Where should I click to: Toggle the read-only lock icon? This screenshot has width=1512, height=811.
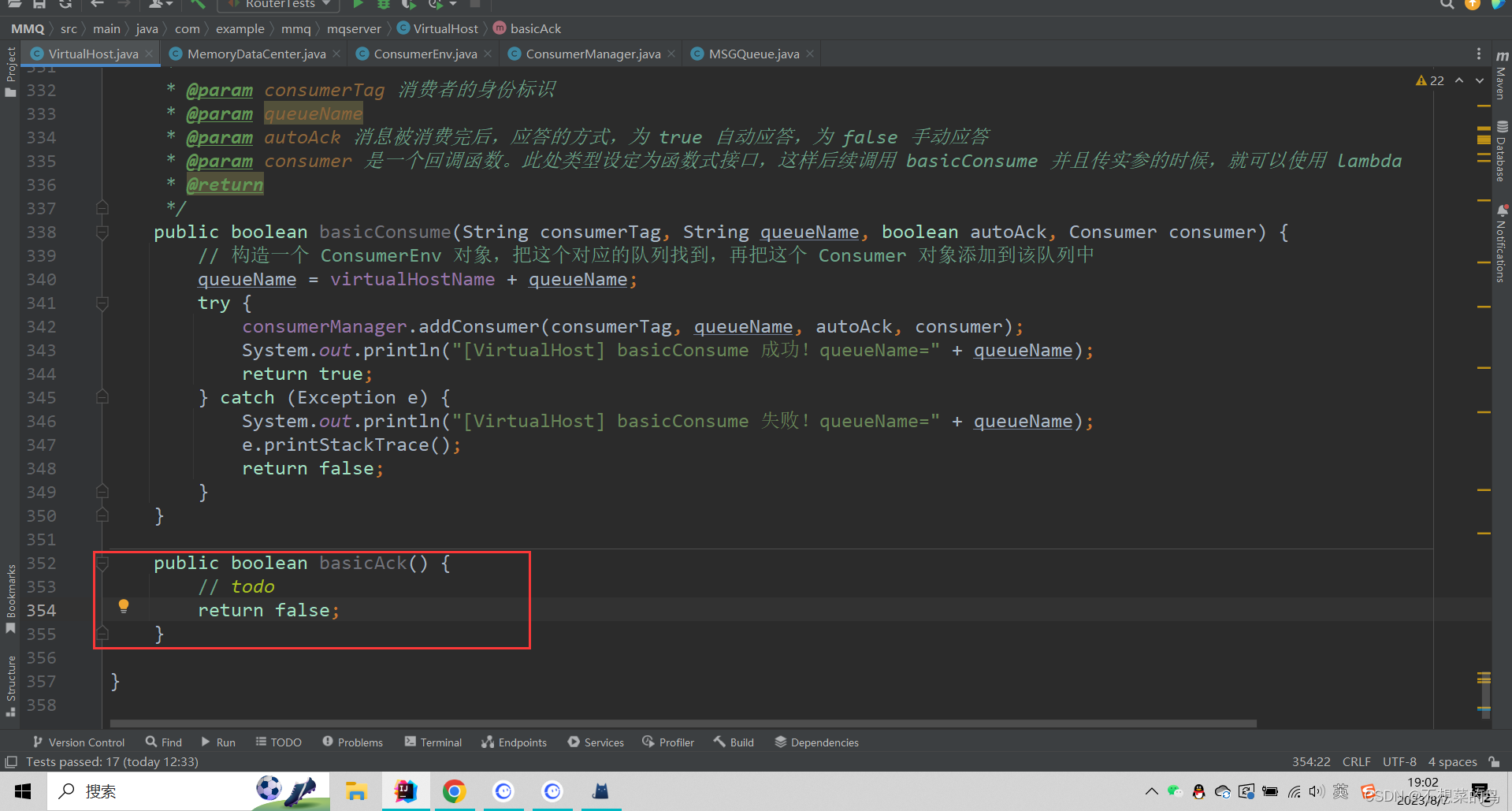click(1494, 761)
